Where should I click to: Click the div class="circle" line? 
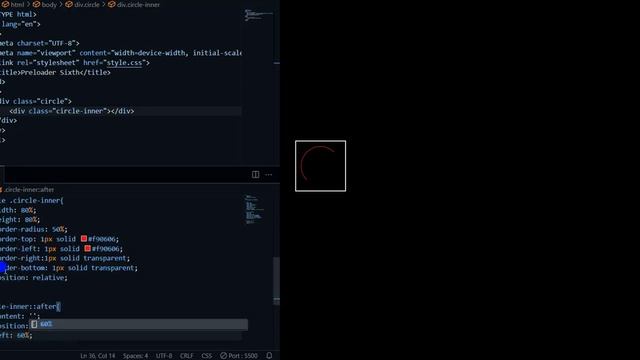click(36, 101)
